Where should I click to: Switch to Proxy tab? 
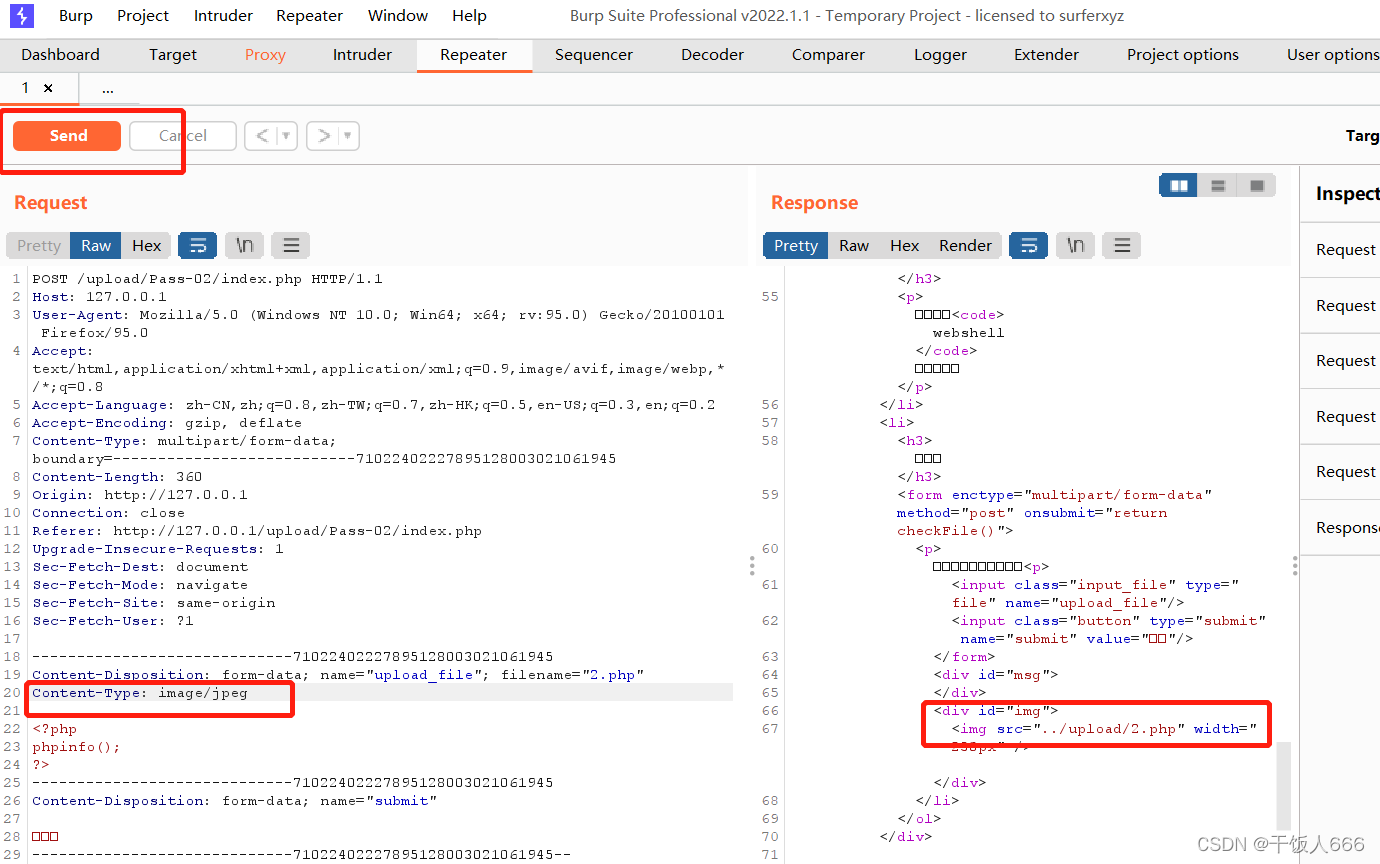pyautogui.click(x=265, y=54)
